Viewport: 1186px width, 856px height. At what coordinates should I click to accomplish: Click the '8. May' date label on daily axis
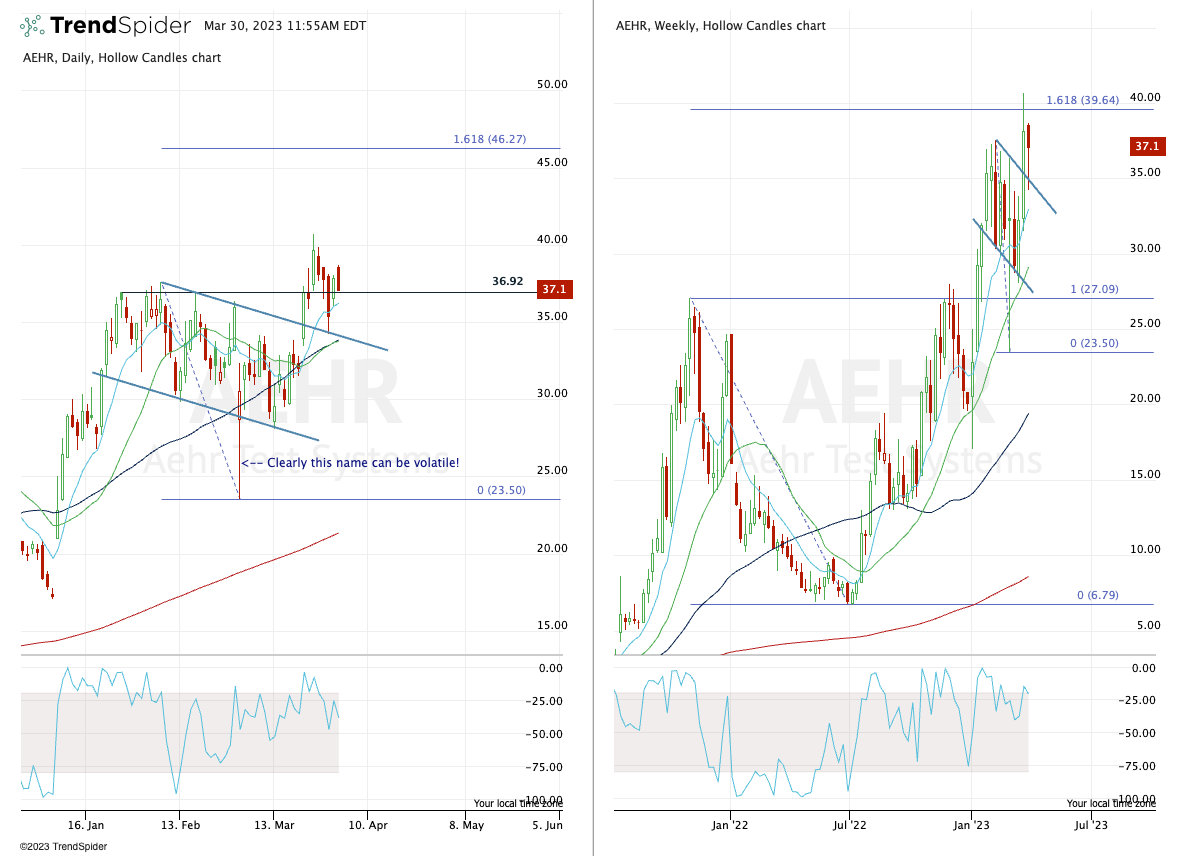[466, 825]
